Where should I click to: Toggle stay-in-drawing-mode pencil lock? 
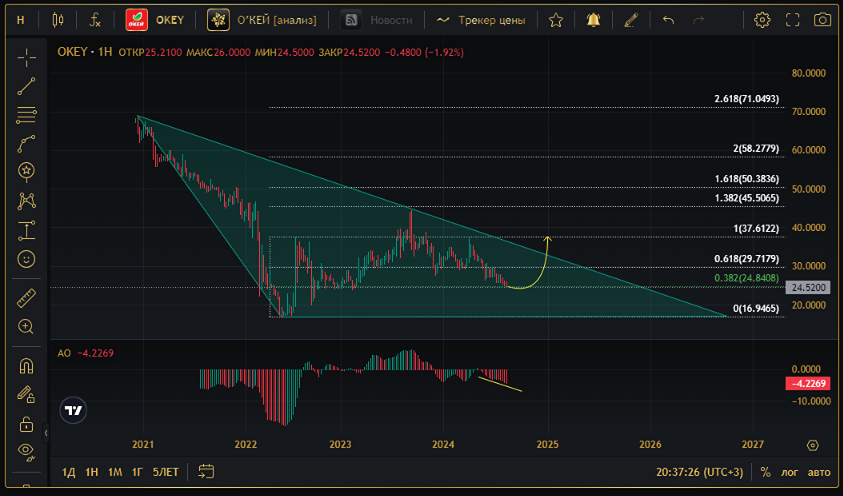coord(26,395)
